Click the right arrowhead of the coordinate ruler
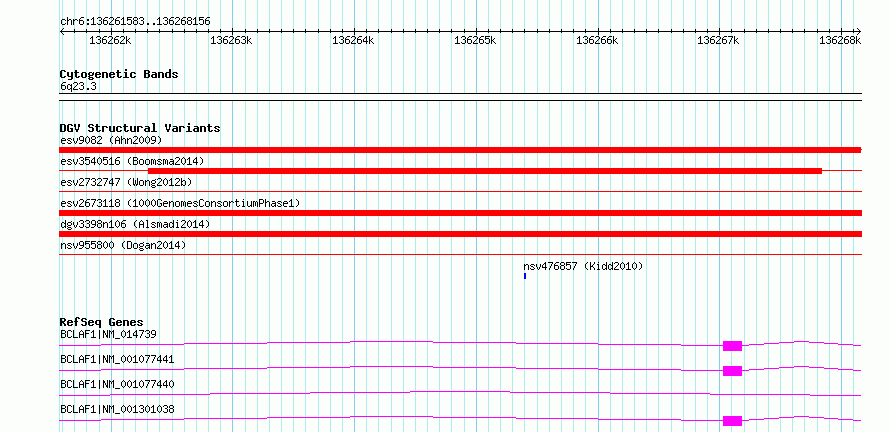This screenshot has width=890, height=432. (859, 31)
